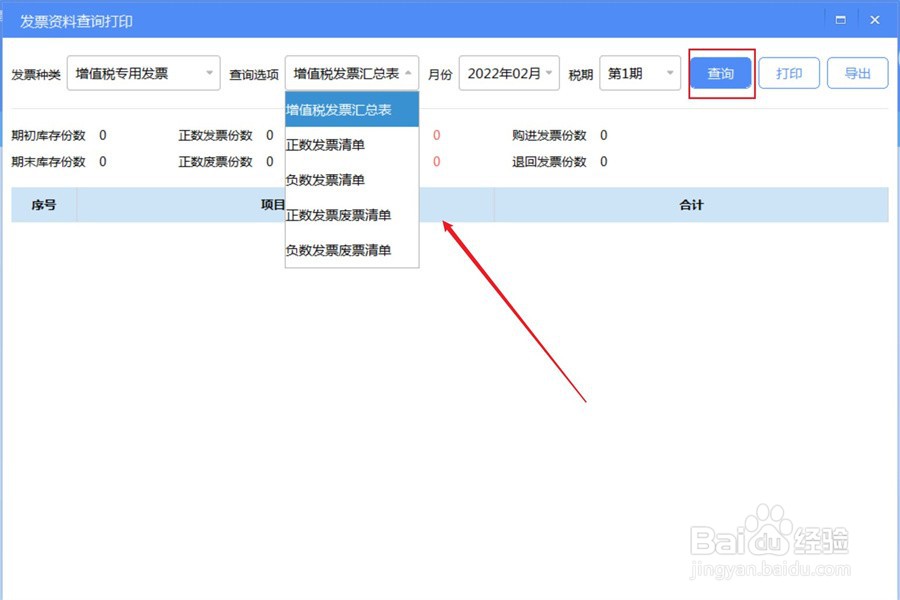Maximize the 发票资料查询打印 window
The image size is (900, 600).
click(841, 20)
